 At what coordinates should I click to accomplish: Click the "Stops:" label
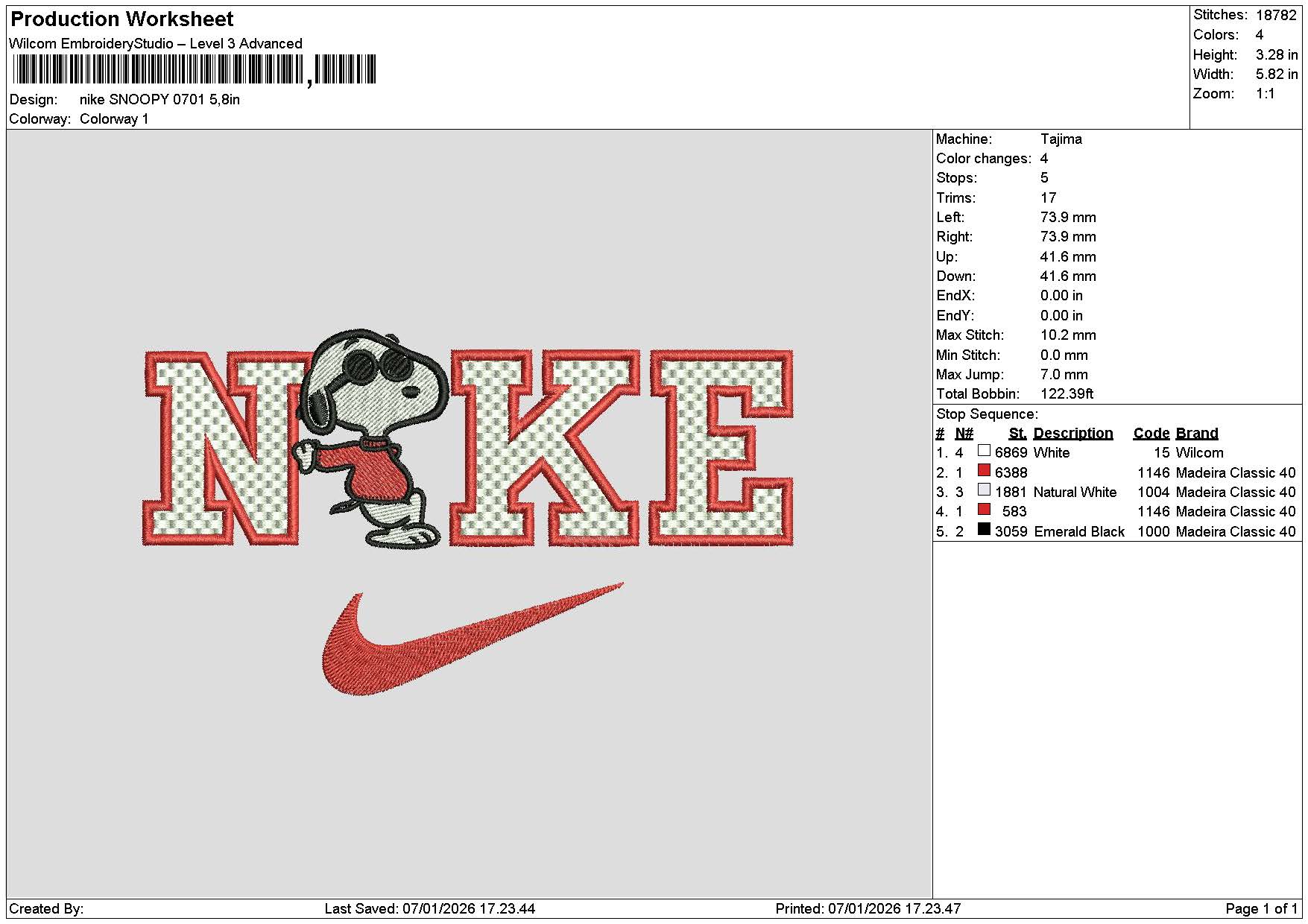click(956, 178)
